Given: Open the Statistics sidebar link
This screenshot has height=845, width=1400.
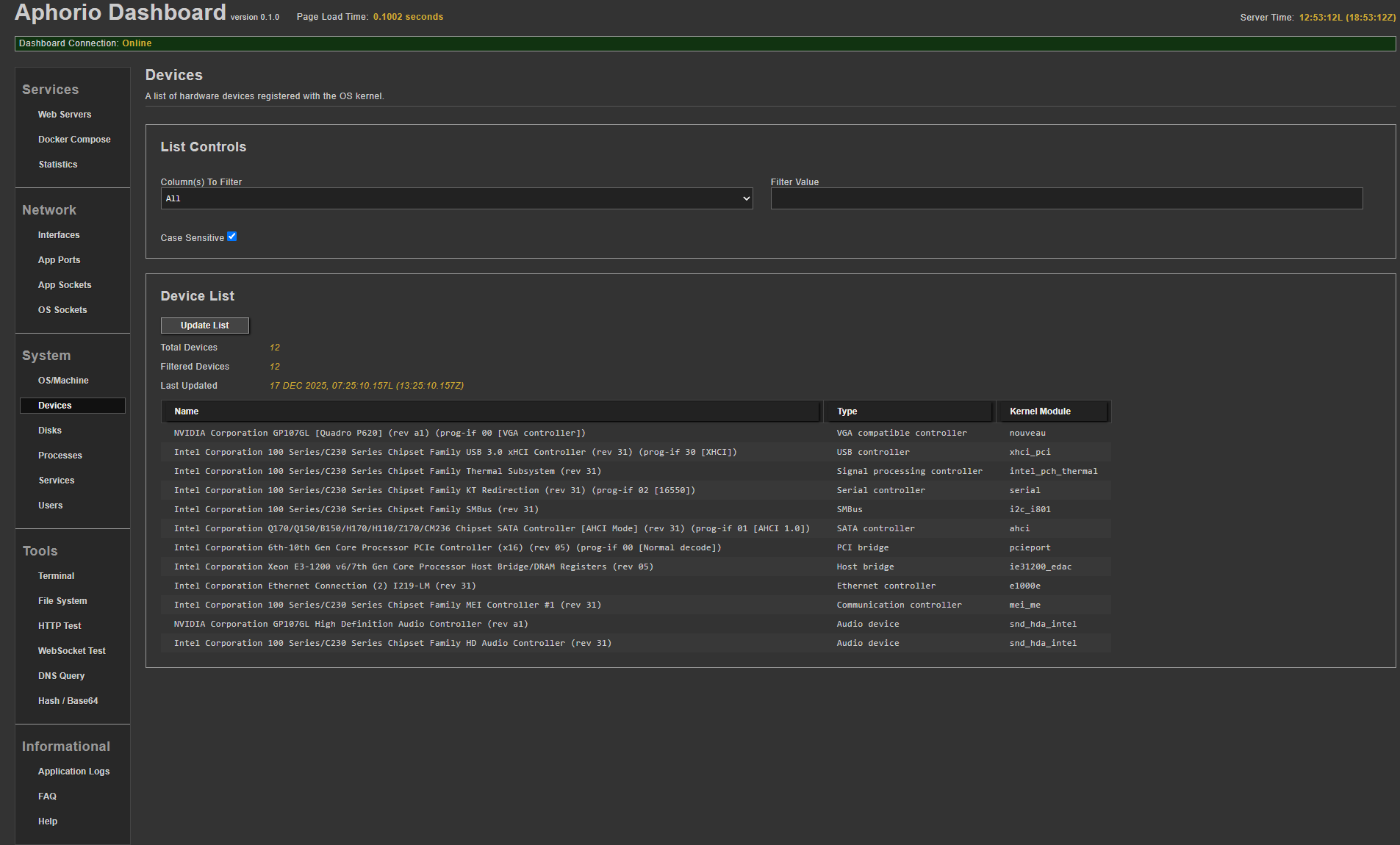Looking at the screenshot, I should coord(58,165).
